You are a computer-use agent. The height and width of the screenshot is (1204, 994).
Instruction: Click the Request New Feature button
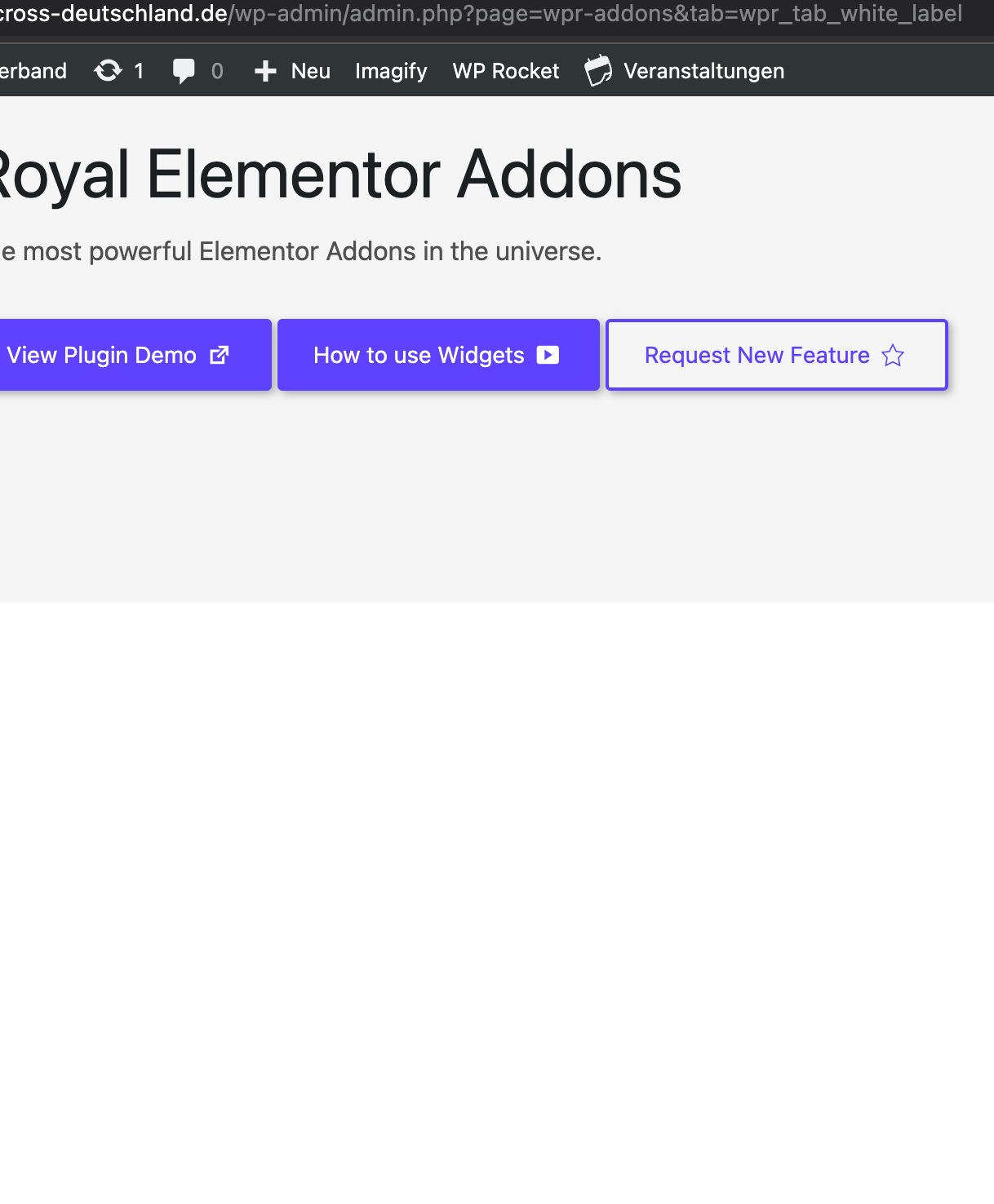click(x=777, y=355)
